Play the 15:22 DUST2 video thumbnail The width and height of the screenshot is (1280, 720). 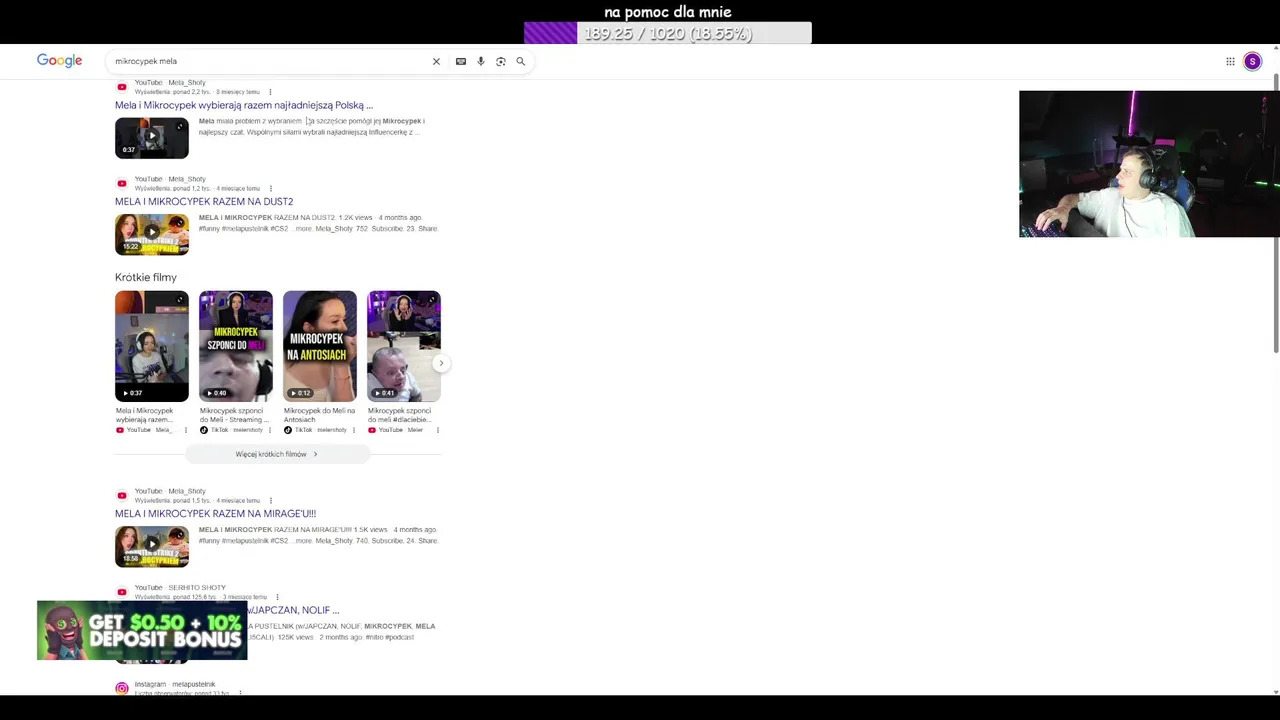click(152, 234)
